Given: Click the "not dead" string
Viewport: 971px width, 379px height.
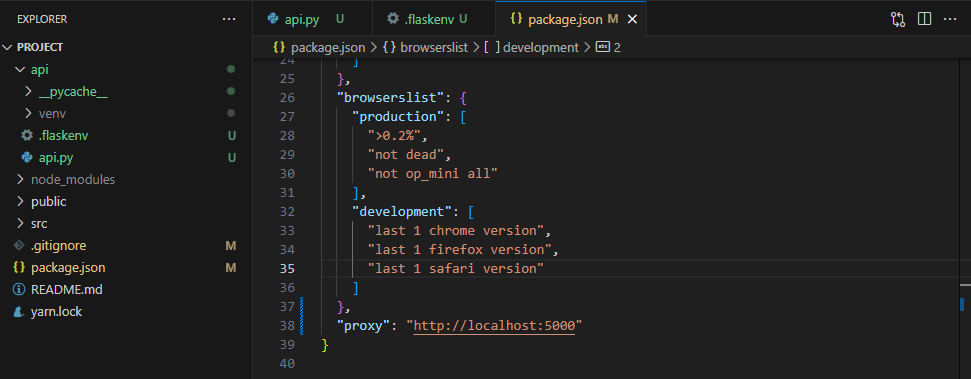Looking at the screenshot, I should click(406, 154).
